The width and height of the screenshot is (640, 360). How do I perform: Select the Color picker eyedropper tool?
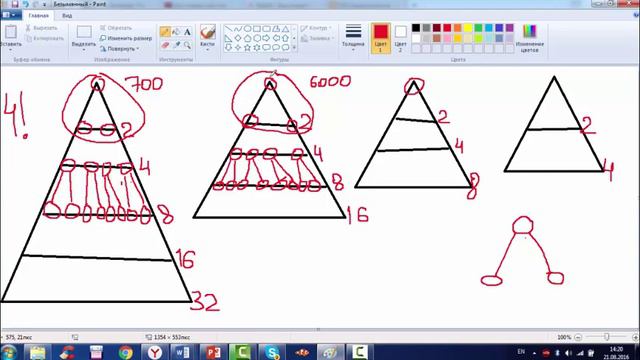click(176, 45)
